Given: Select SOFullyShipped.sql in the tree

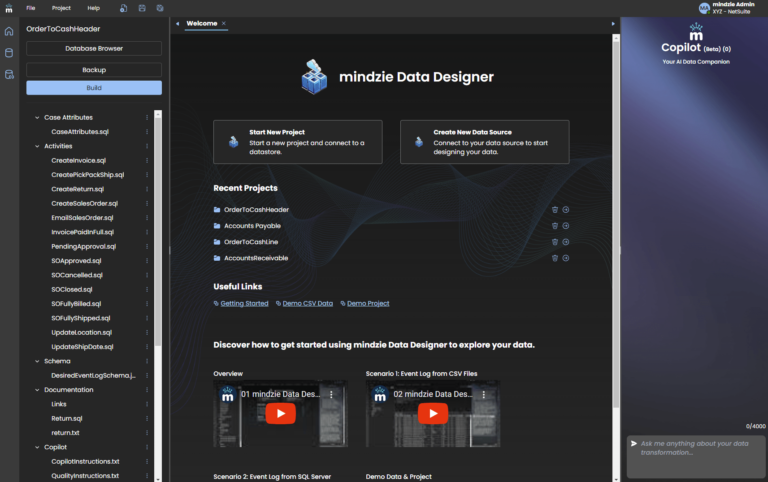Looking at the screenshot, I should (x=81, y=318).
